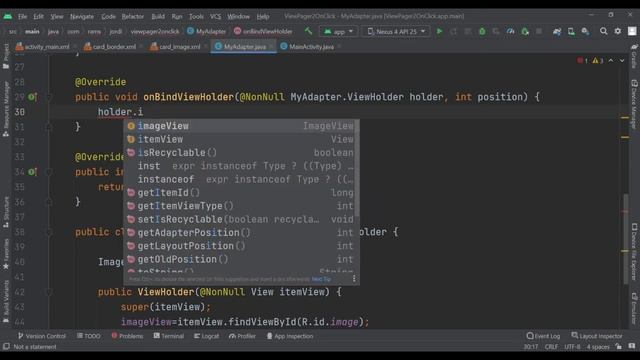Collapse ViewHolder constructor fold line 42
The image size is (640, 360).
(x=49, y=292)
